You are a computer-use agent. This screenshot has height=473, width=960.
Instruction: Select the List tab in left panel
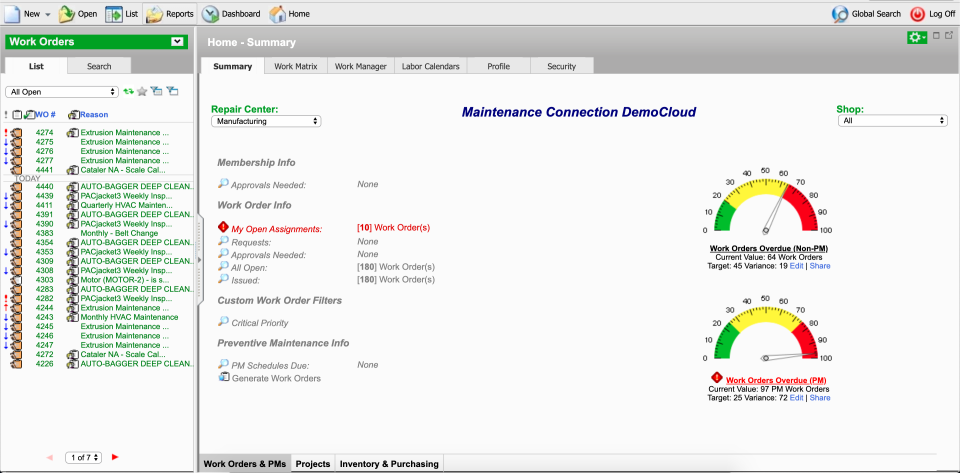coord(36,66)
